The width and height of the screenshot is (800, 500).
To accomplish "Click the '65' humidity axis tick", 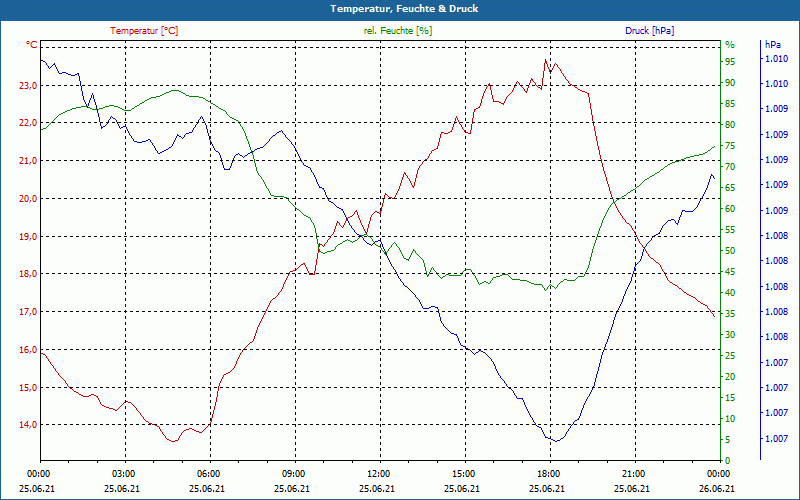I will pyautogui.click(x=730, y=188).
